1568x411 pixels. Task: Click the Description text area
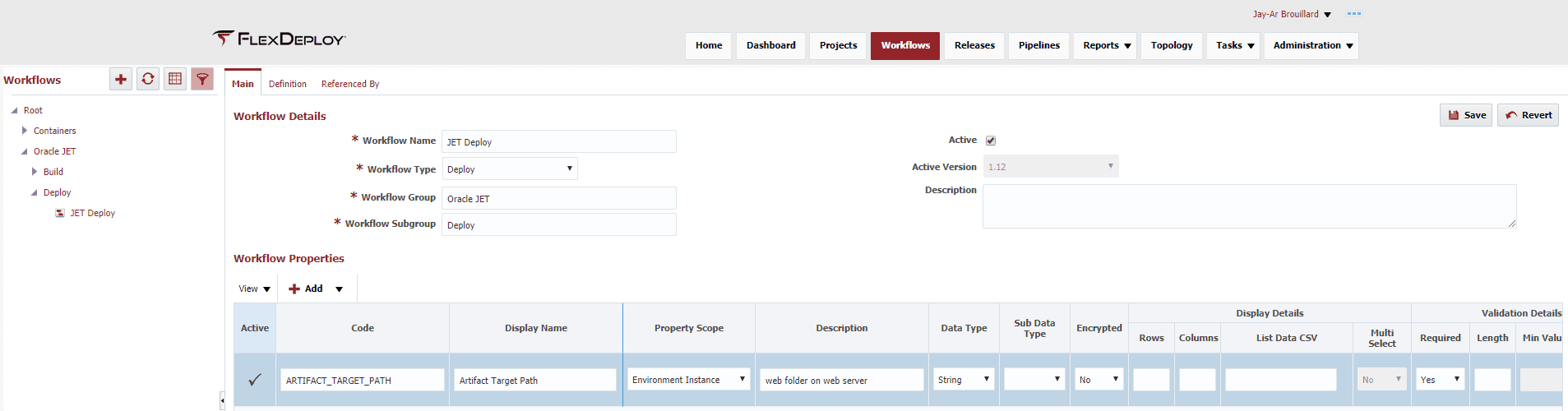pyautogui.click(x=1249, y=205)
